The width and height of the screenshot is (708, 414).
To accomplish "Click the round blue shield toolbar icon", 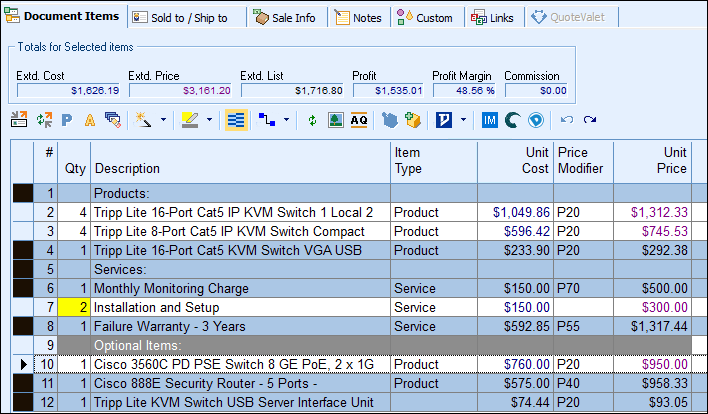I will pos(536,120).
